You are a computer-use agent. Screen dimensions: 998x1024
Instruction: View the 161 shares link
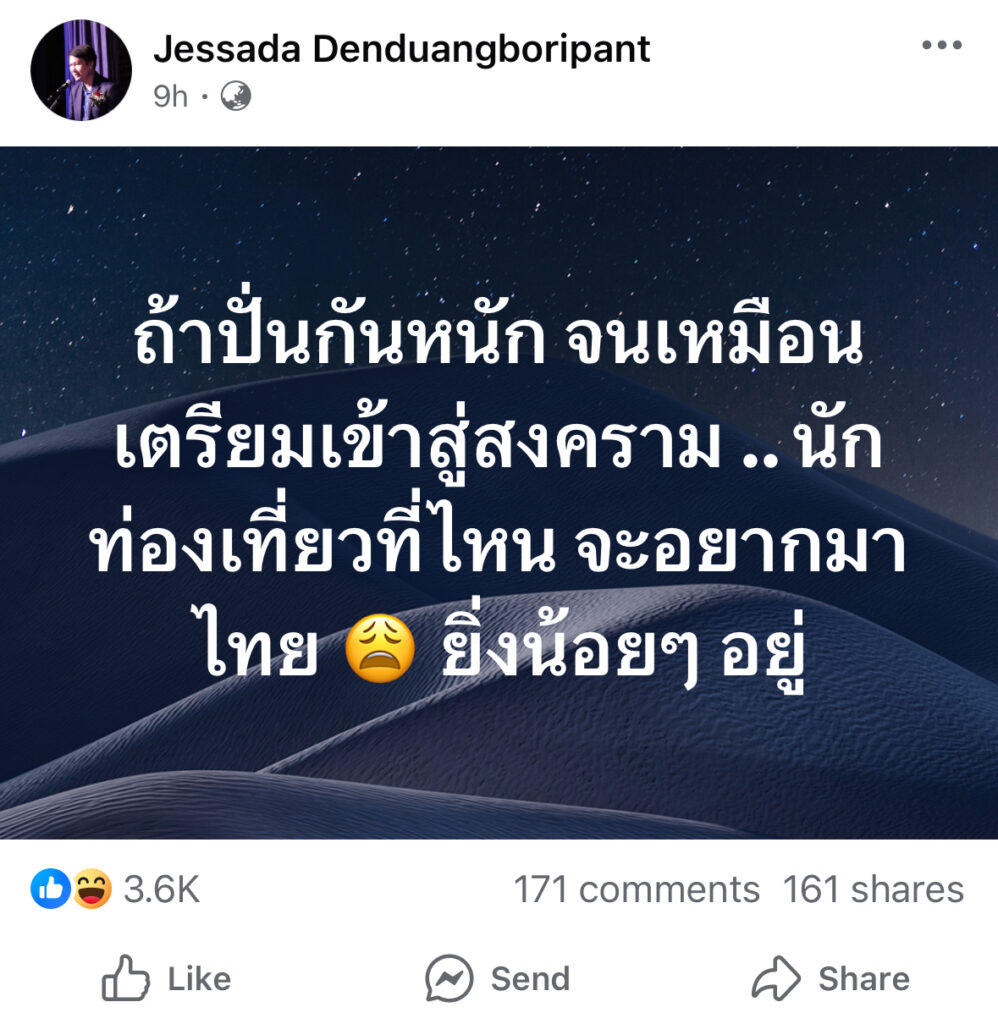click(x=873, y=889)
